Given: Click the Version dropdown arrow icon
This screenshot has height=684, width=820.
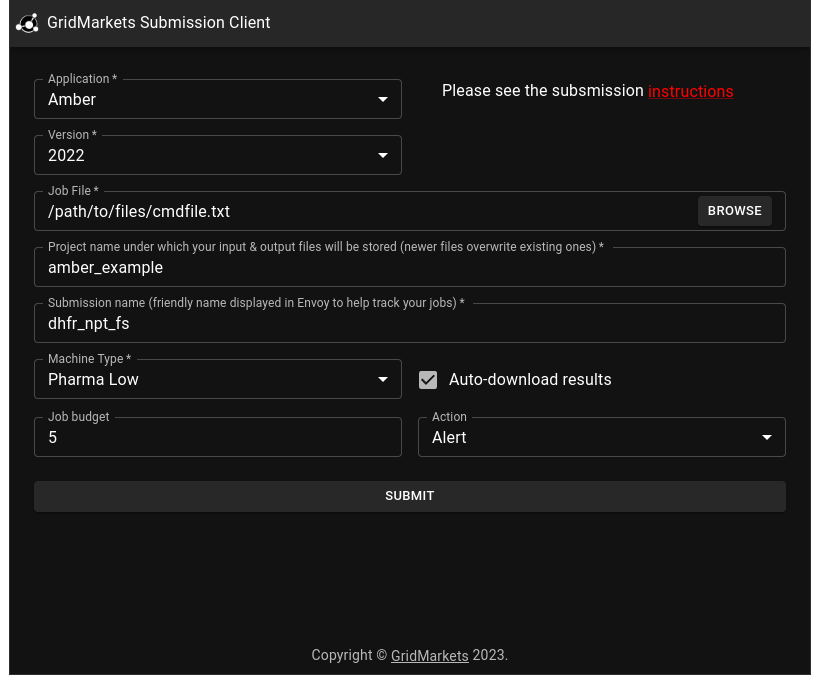Looking at the screenshot, I should (383, 156).
